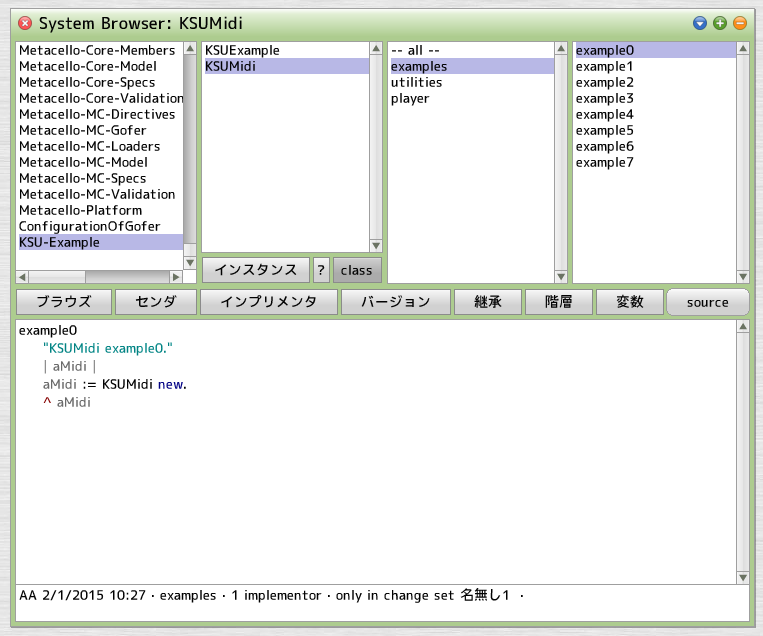Viewport: 763px width, 636px height.
Task: Select method example7
Action: [x=655, y=163]
